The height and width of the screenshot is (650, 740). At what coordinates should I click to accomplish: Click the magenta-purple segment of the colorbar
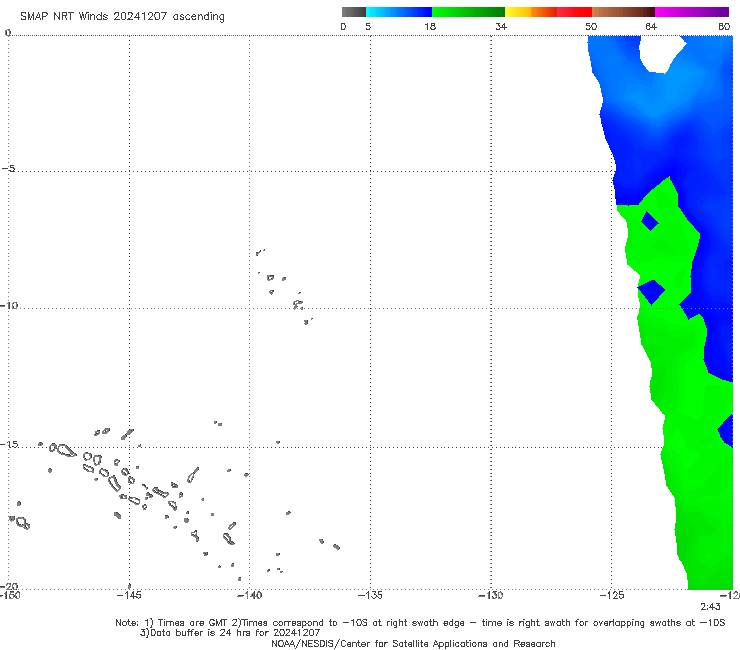coord(692,12)
